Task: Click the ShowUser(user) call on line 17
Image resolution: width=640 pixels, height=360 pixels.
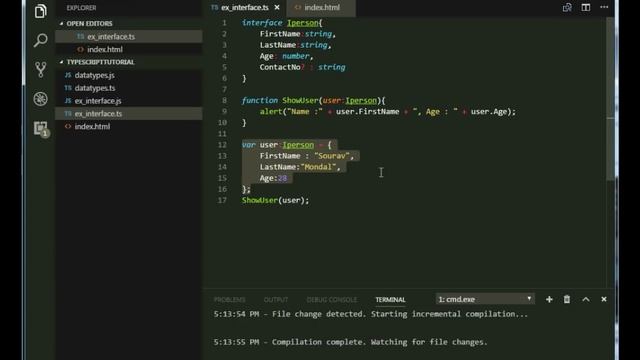Action: [276, 200]
